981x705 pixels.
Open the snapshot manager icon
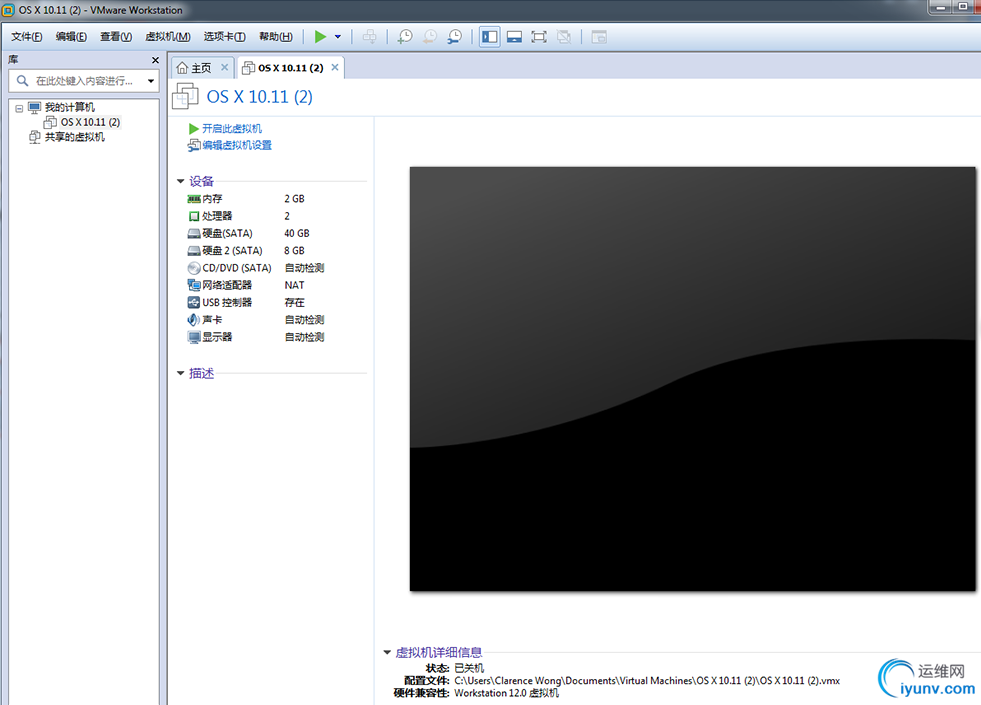(x=454, y=36)
